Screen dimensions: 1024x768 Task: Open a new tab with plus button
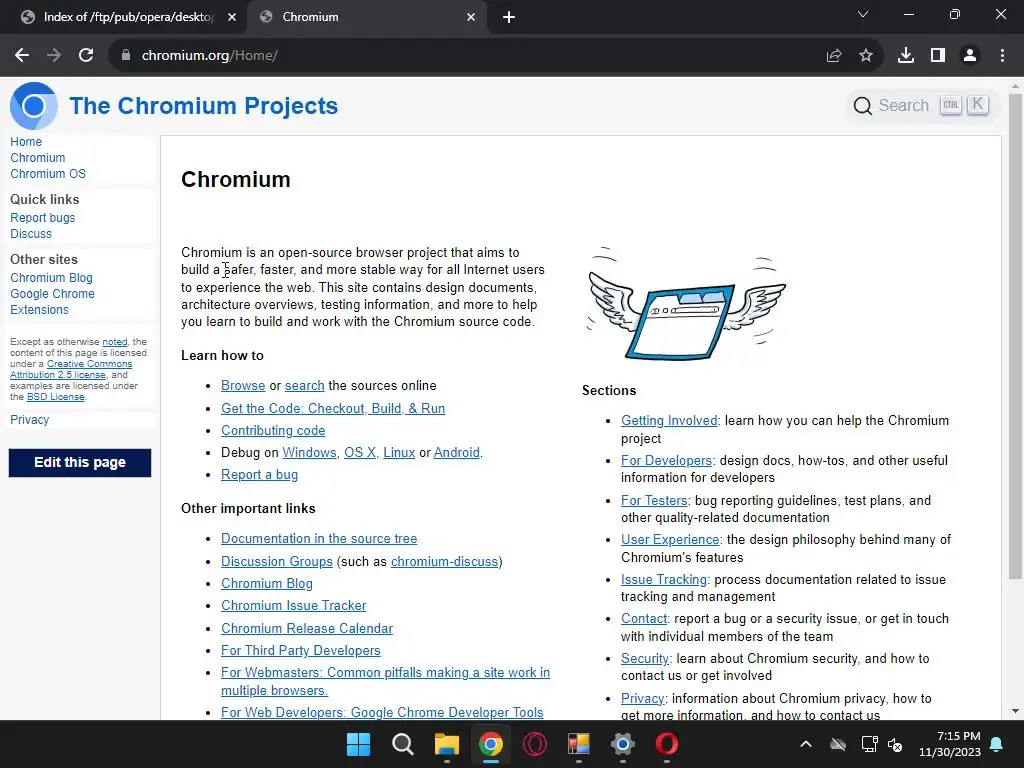tap(509, 18)
